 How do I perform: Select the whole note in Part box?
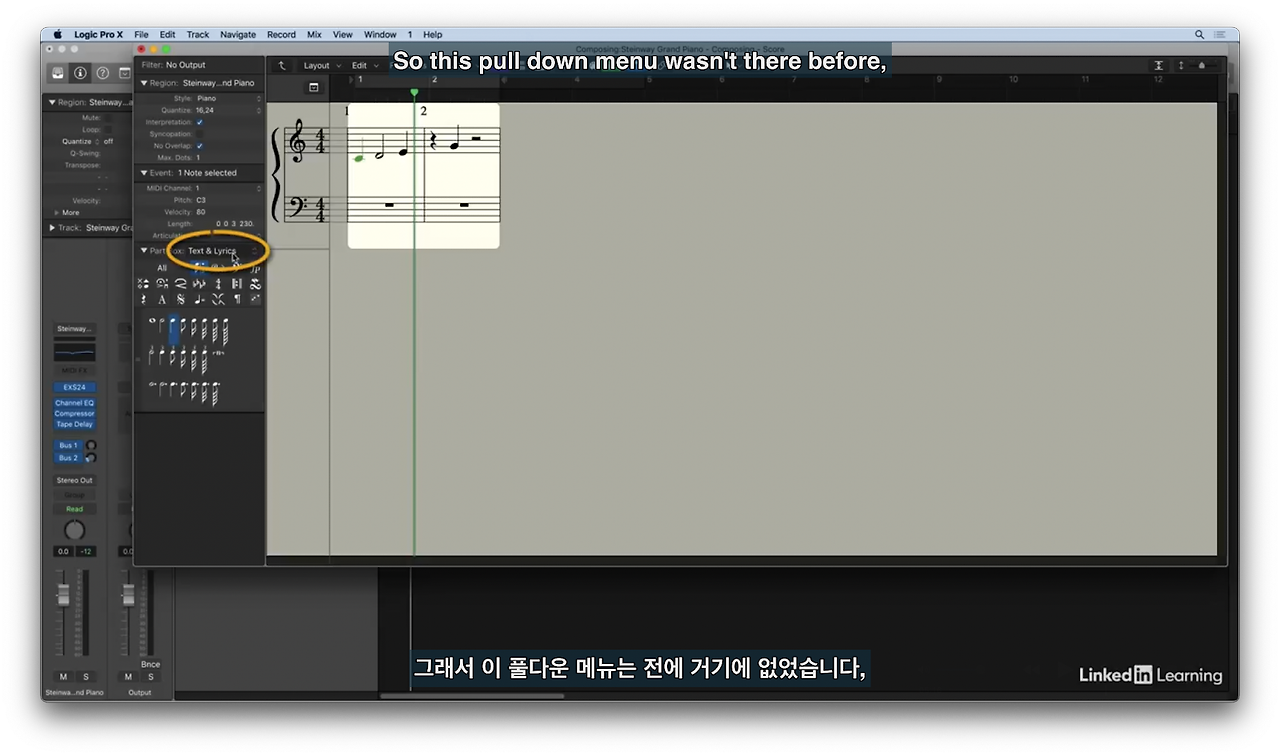pos(152,320)
